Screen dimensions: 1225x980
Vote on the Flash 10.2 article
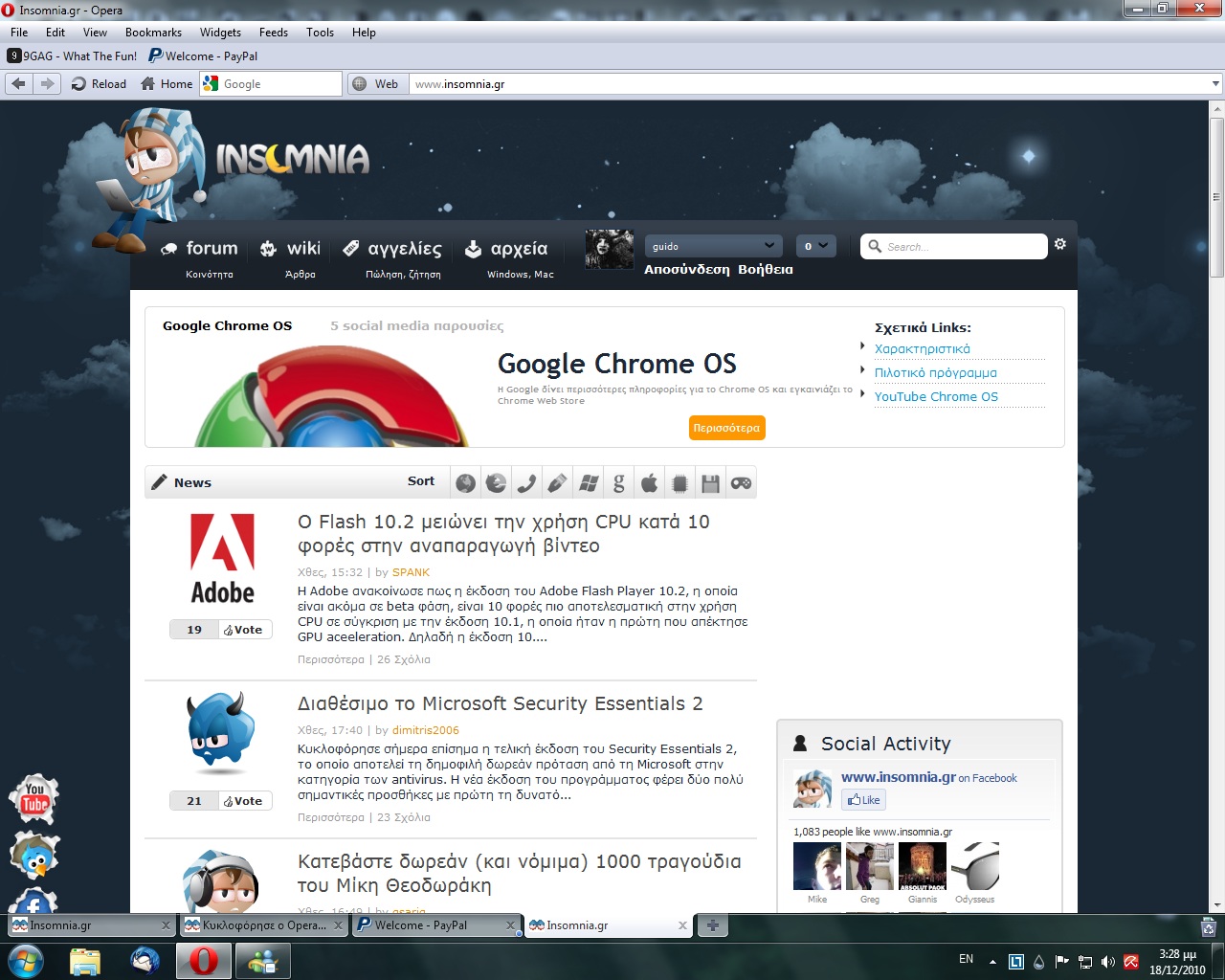click(244, 630)
